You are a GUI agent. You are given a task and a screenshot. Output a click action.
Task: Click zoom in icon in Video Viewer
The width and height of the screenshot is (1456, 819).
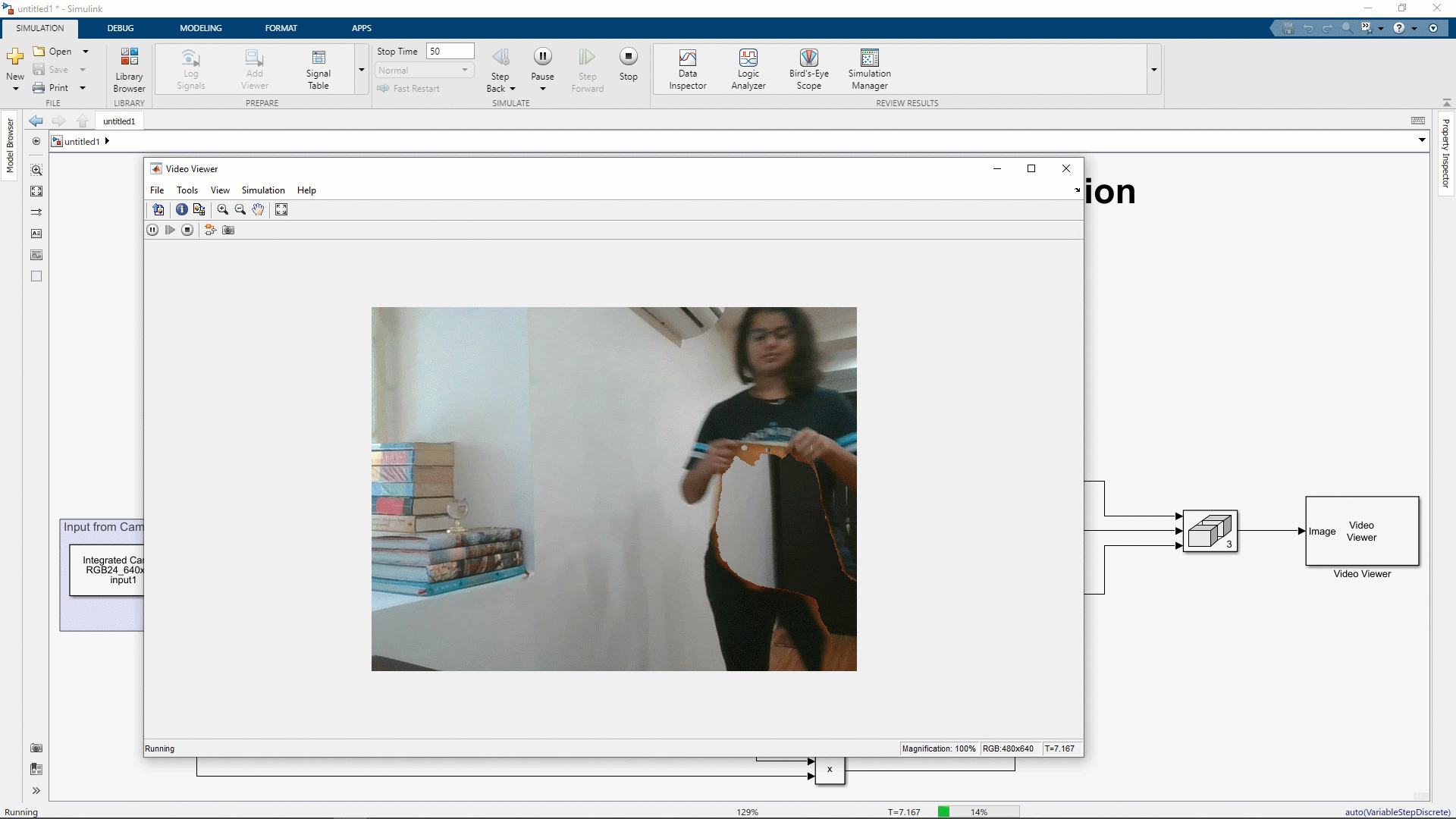pos(222,209)
